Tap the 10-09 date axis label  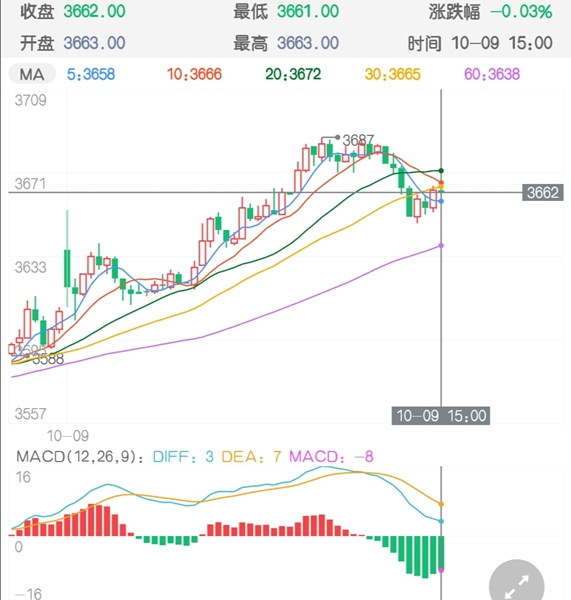point(68,436)
